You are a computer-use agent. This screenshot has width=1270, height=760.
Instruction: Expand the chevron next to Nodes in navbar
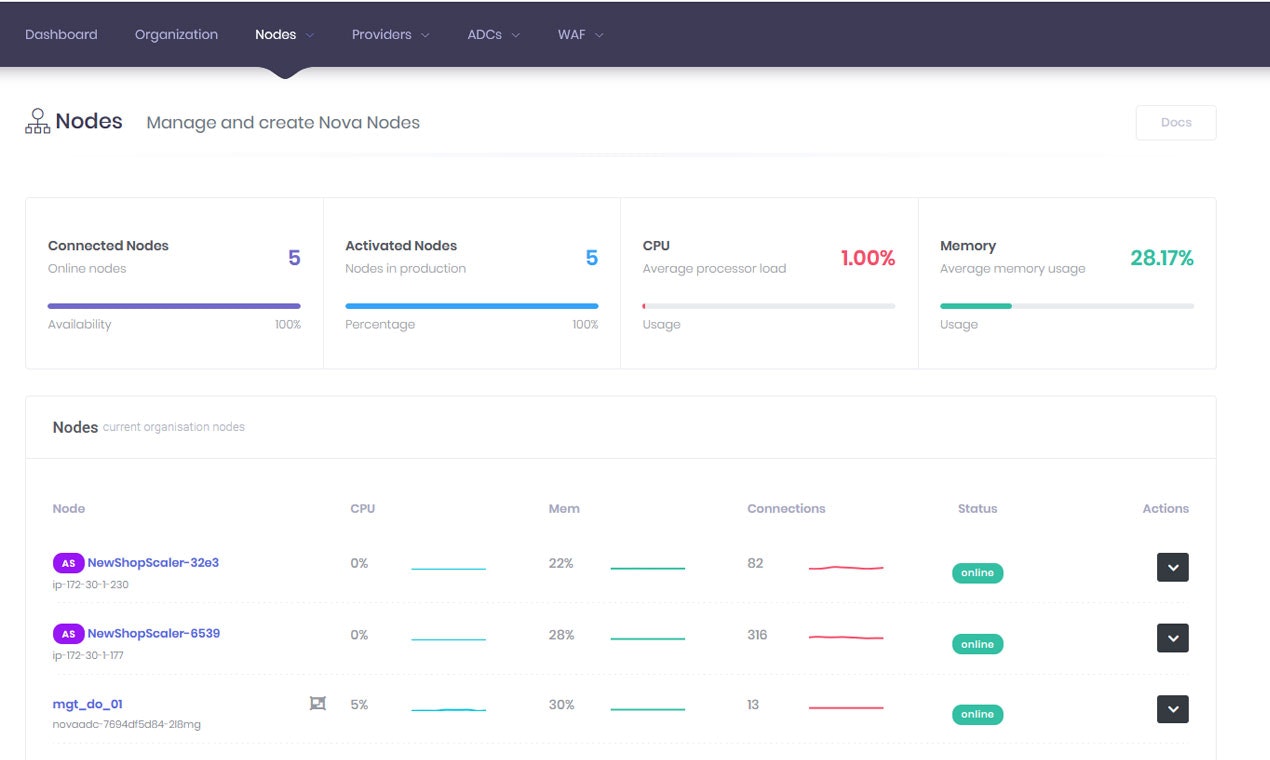[310, 35]
